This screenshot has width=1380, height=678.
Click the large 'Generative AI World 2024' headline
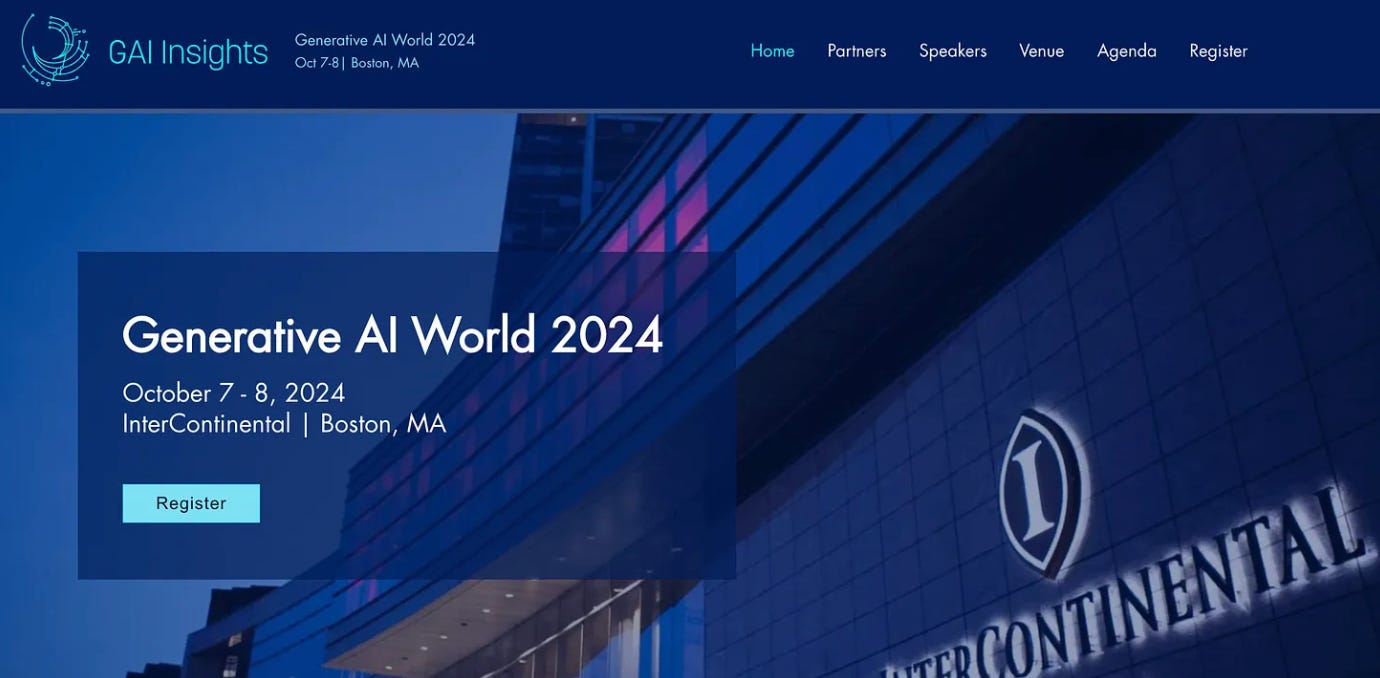[392, 335]
